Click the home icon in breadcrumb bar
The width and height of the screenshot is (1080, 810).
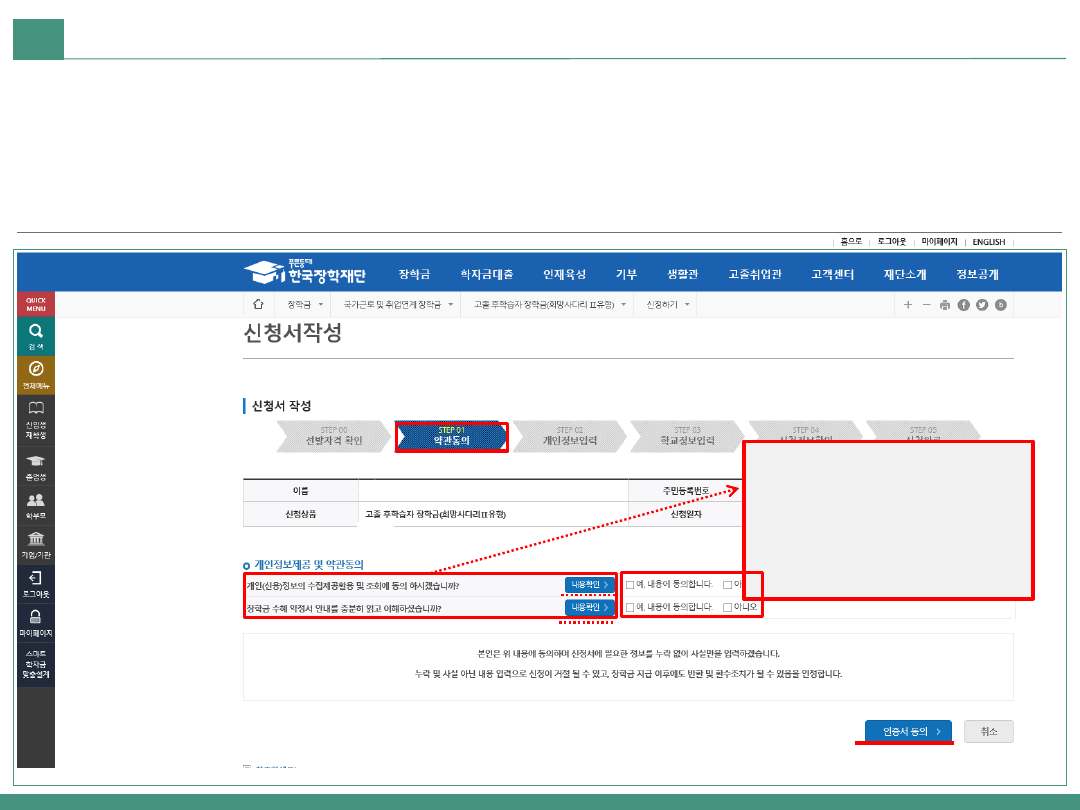(x=259, y=304)
